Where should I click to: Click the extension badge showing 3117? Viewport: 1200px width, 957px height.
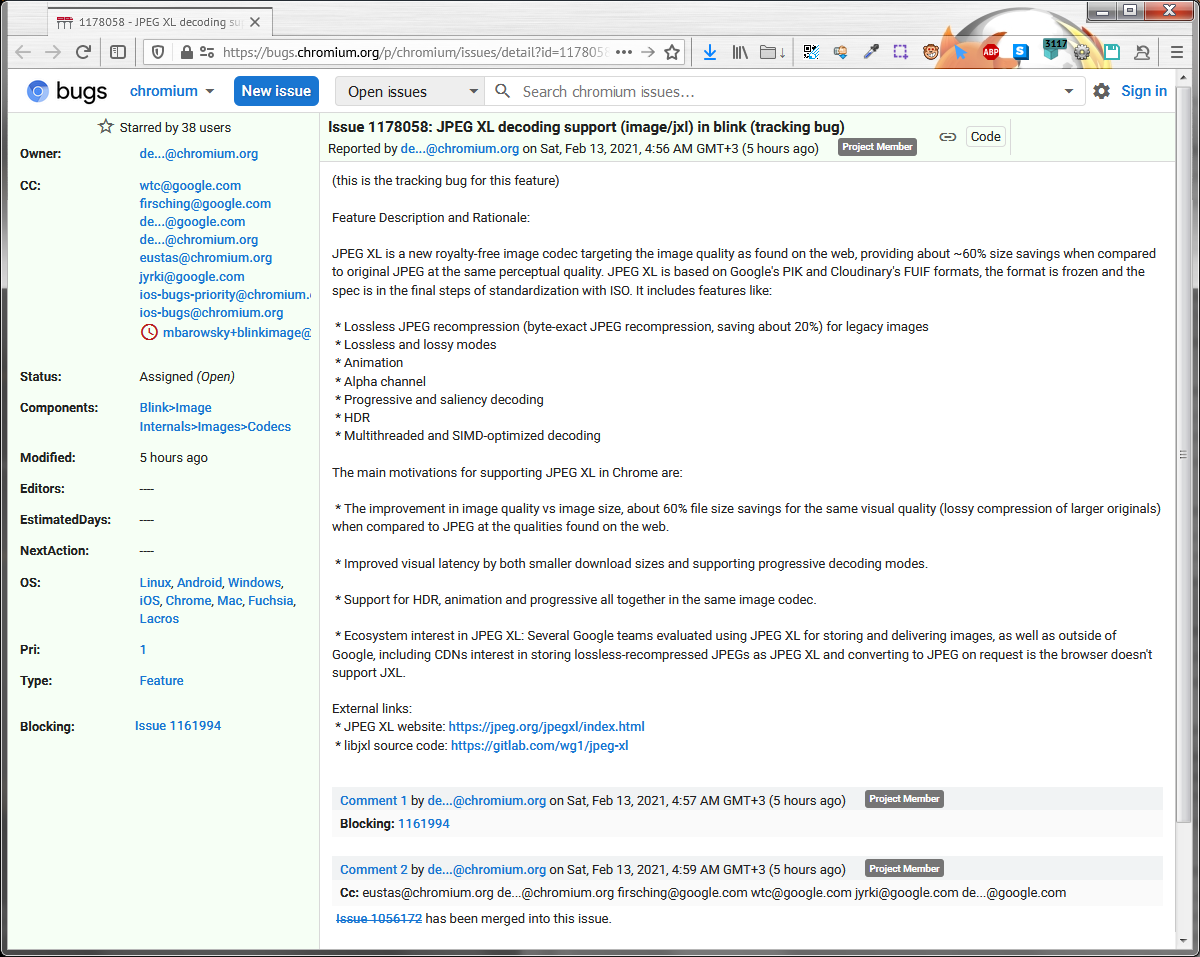(x=1054, y=50)
